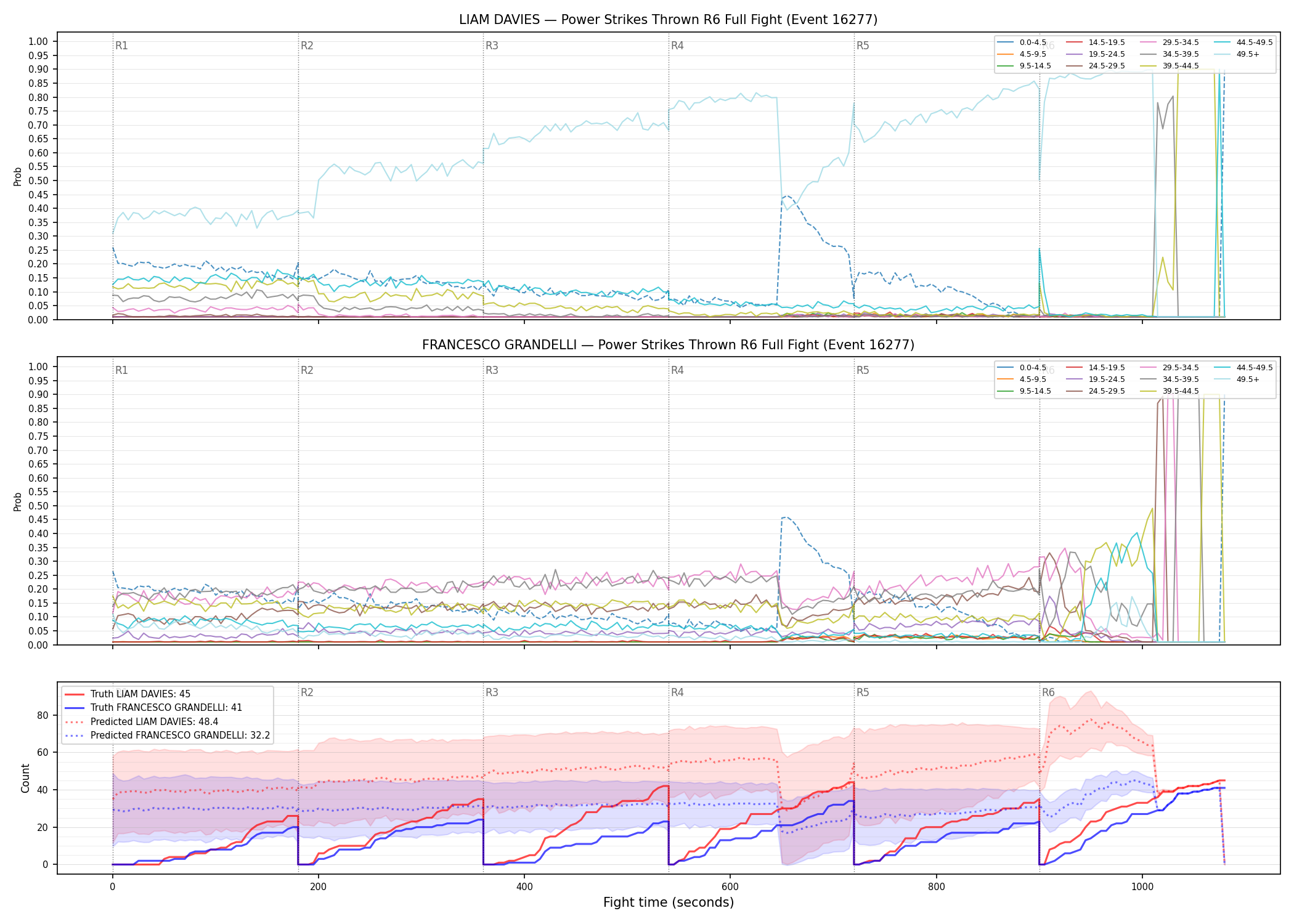Select the 34.5-39.5 legend entry in Liam Davies chart
This screenshot has width=1294, height=924.
coord(1170,54)
